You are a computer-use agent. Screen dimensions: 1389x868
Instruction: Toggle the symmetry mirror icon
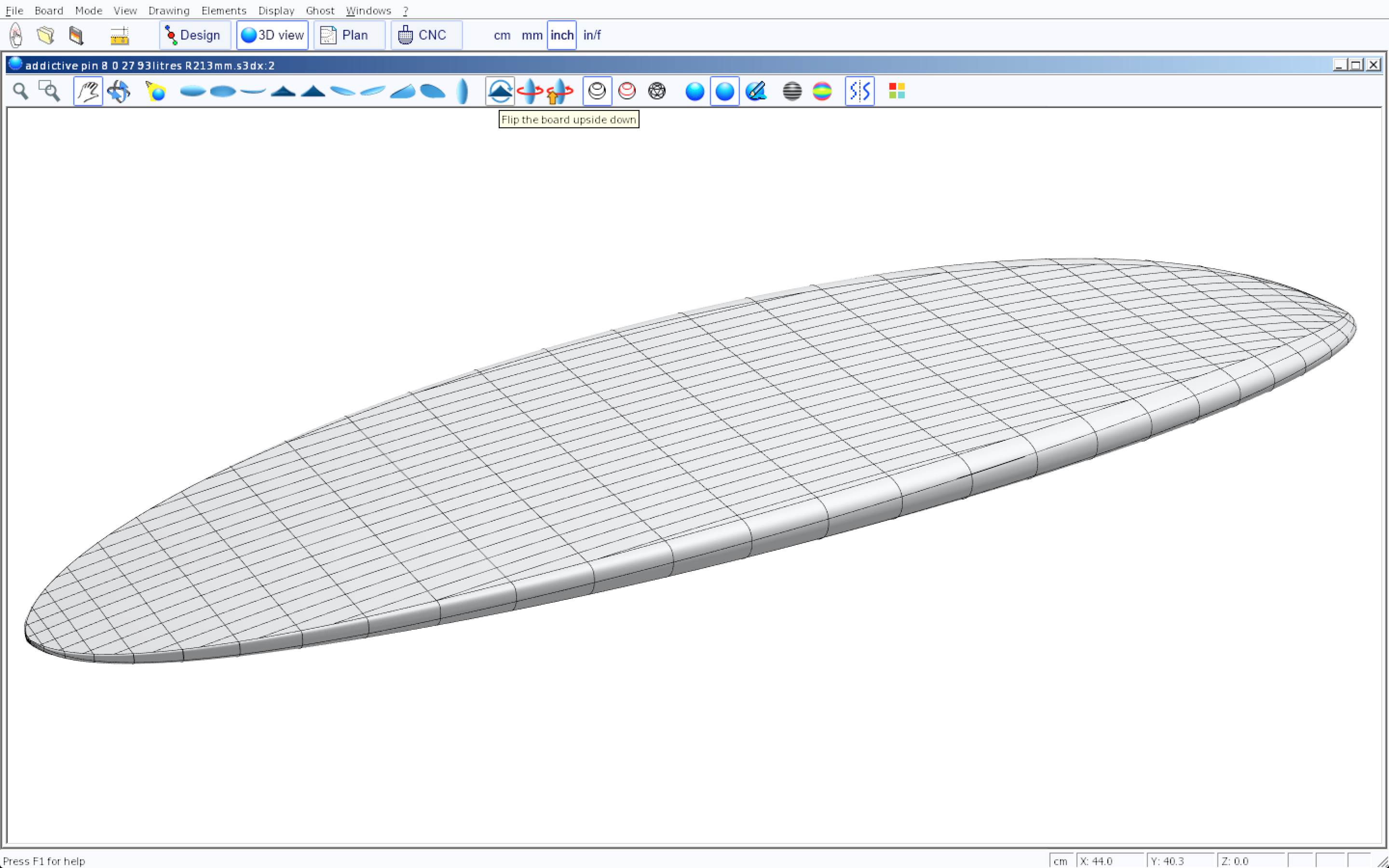pos(859,91)
